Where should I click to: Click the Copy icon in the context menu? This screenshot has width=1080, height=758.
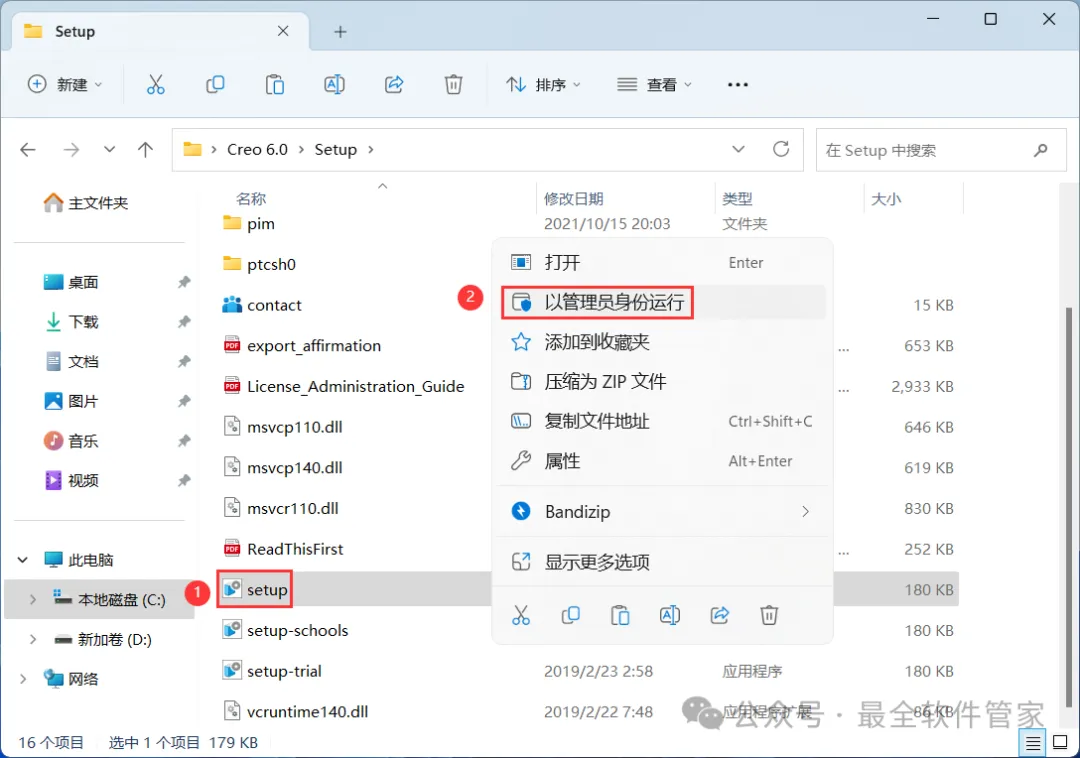570,615
